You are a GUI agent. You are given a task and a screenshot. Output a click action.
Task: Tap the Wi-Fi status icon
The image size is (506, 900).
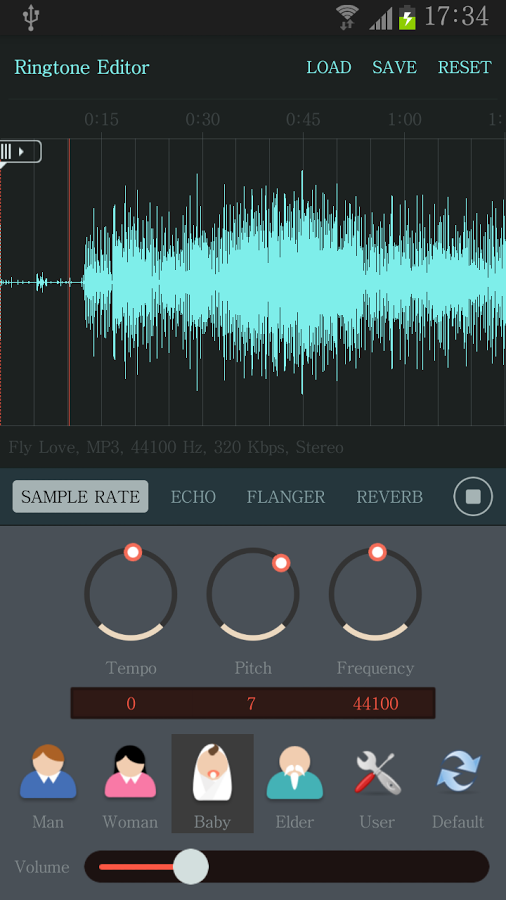tap(347, 17)
